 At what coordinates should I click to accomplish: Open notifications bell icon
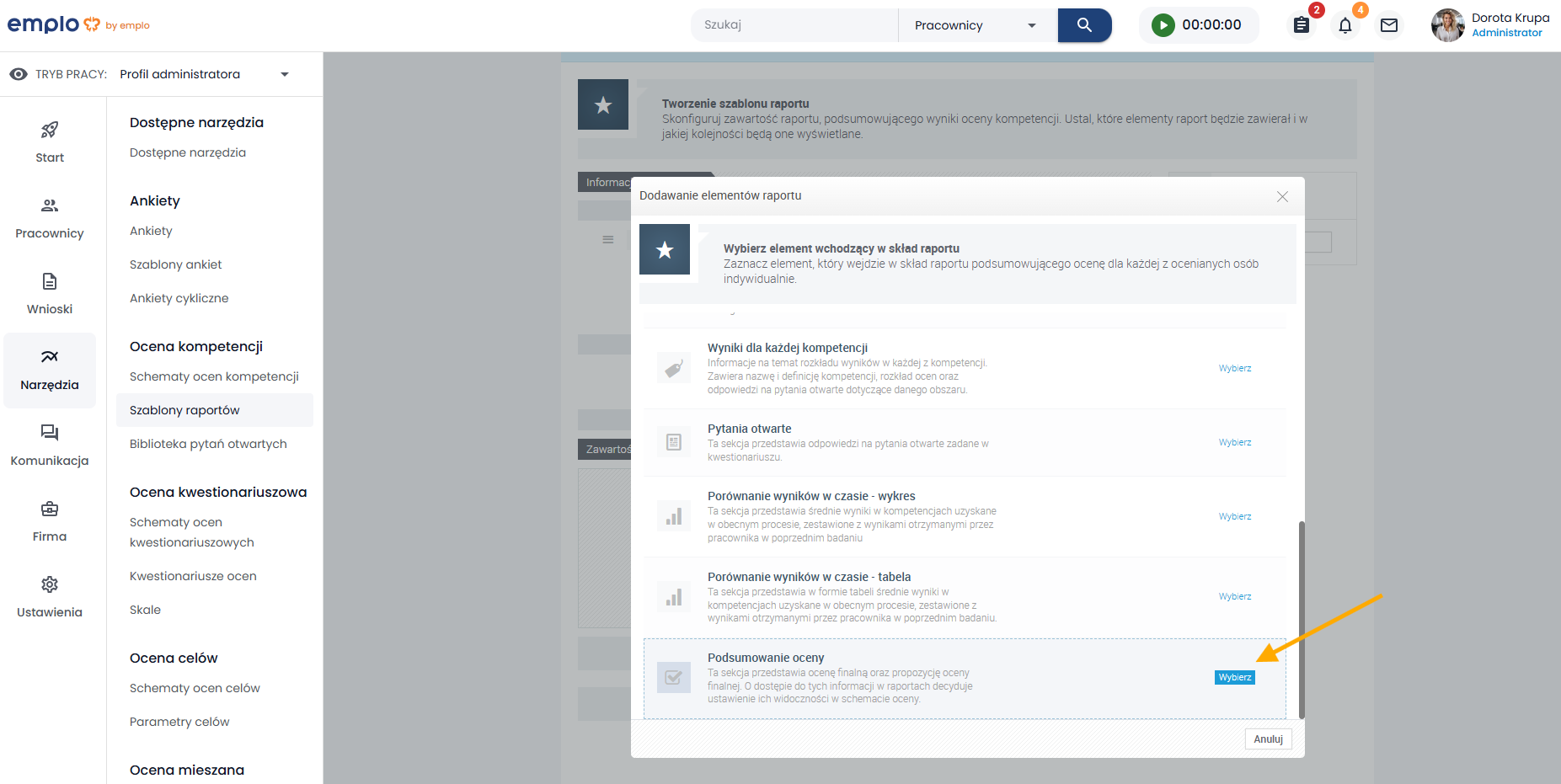pyautogui.click(x=1344, y=25)
